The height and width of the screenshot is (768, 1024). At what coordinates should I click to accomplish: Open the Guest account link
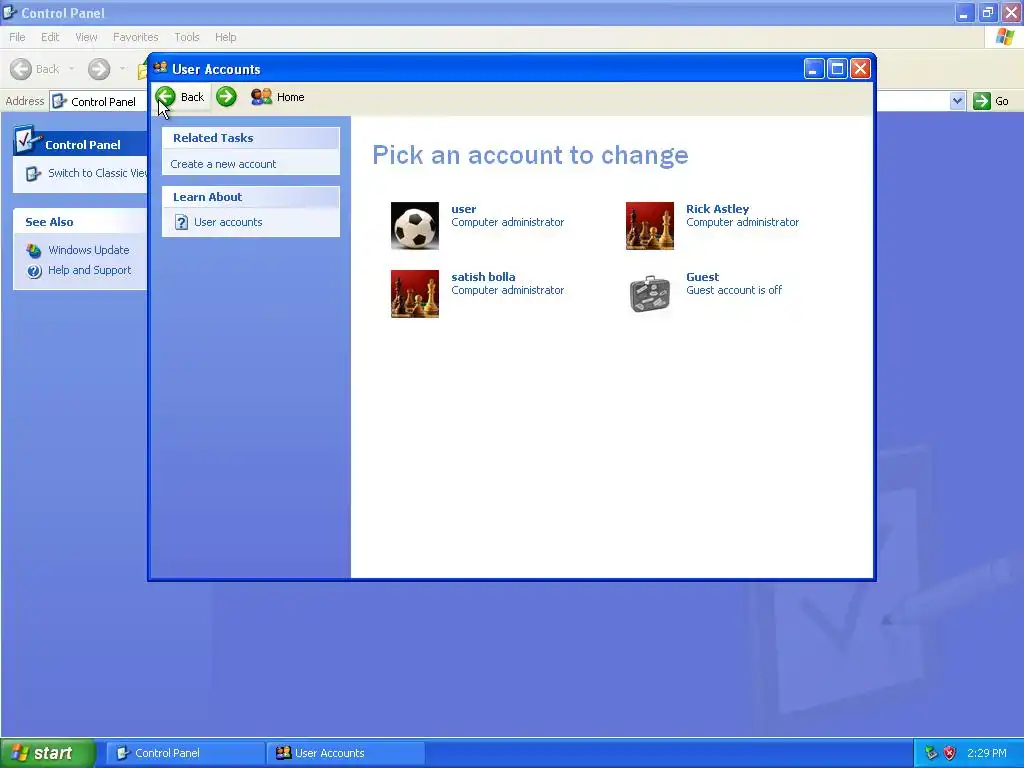[x=702, y=277]
